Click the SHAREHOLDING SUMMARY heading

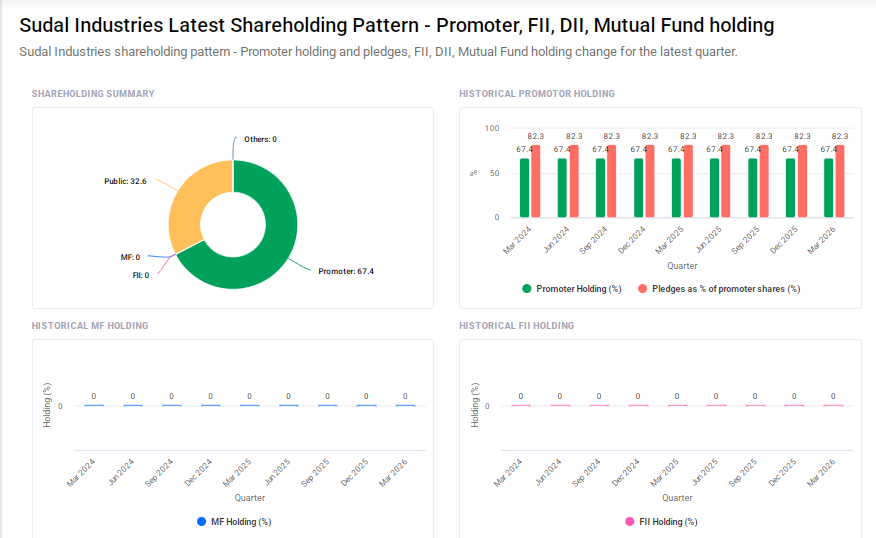coord(93,94)
